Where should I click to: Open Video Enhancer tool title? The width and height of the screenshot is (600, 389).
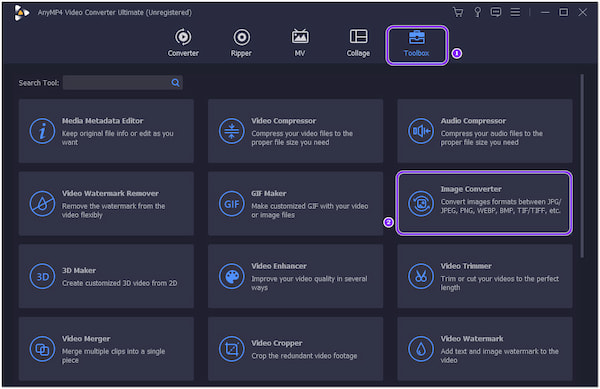279,266
